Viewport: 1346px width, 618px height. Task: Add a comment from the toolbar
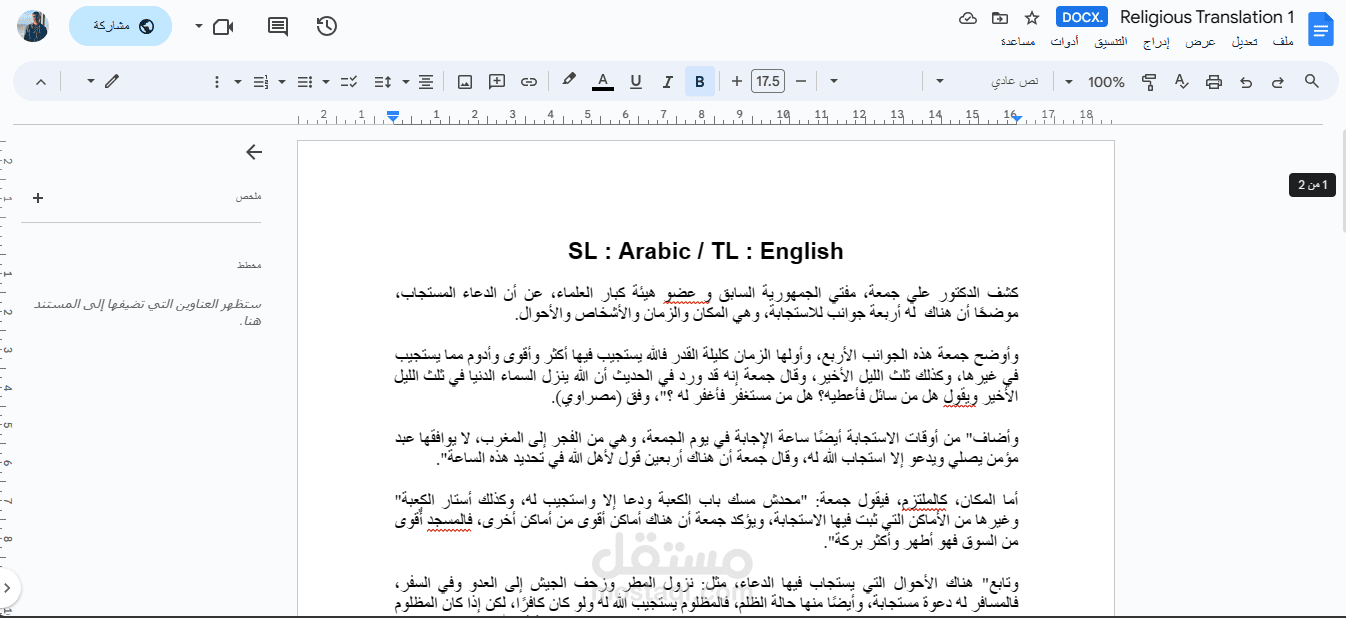pyautogui.click(x=497, y=81)
